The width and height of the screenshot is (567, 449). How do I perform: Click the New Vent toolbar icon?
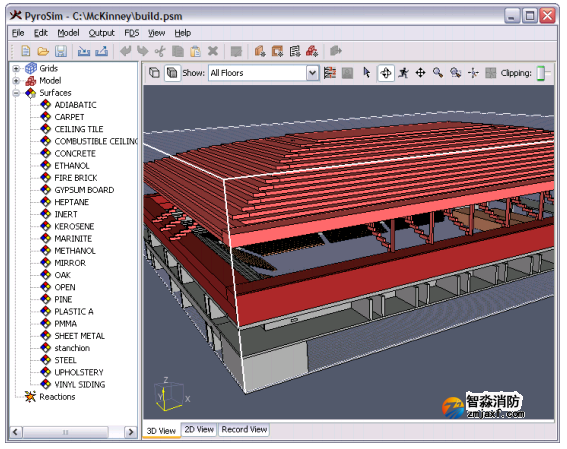coord(277,51)
